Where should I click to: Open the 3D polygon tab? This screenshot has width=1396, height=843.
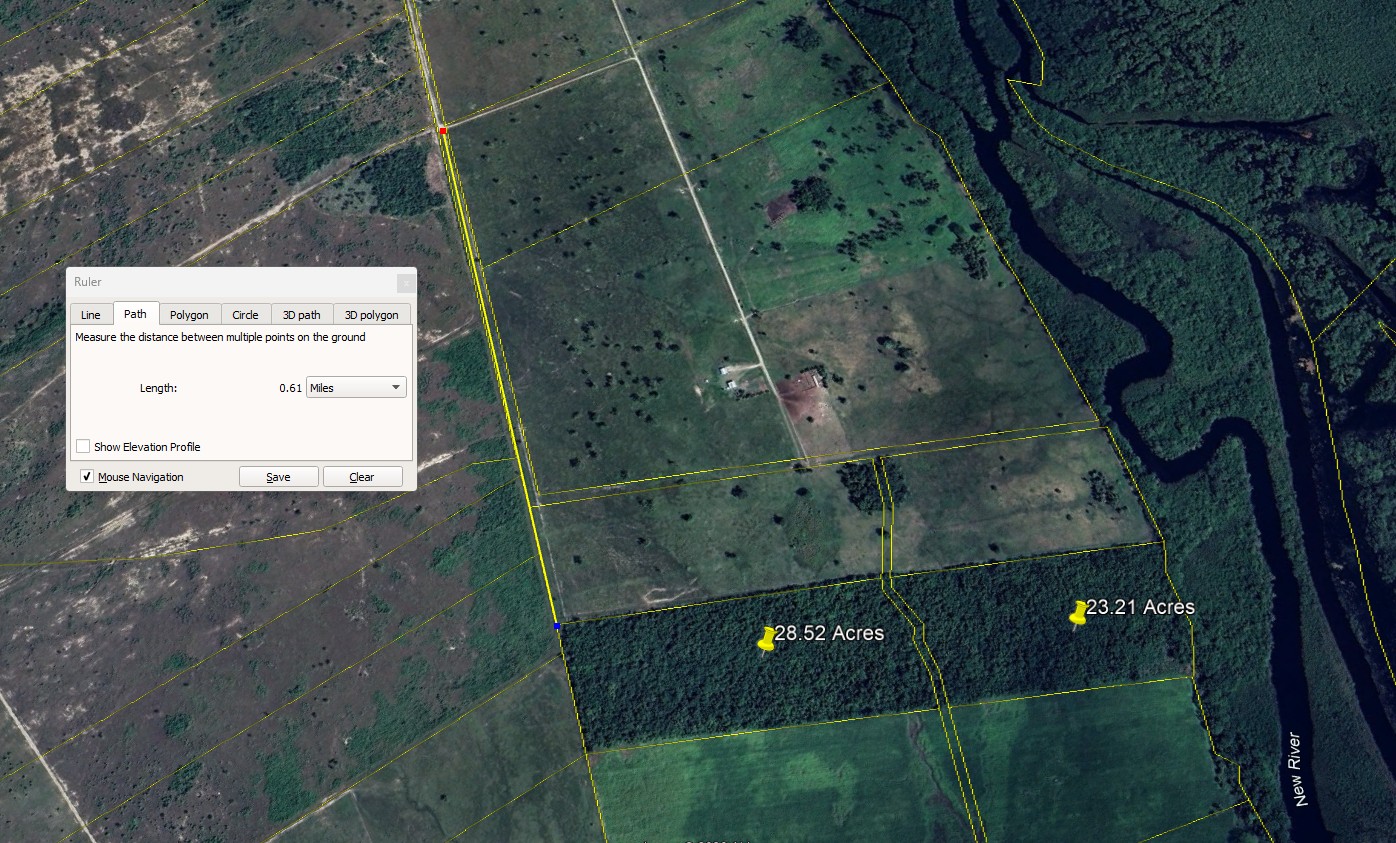click(371, 315)
